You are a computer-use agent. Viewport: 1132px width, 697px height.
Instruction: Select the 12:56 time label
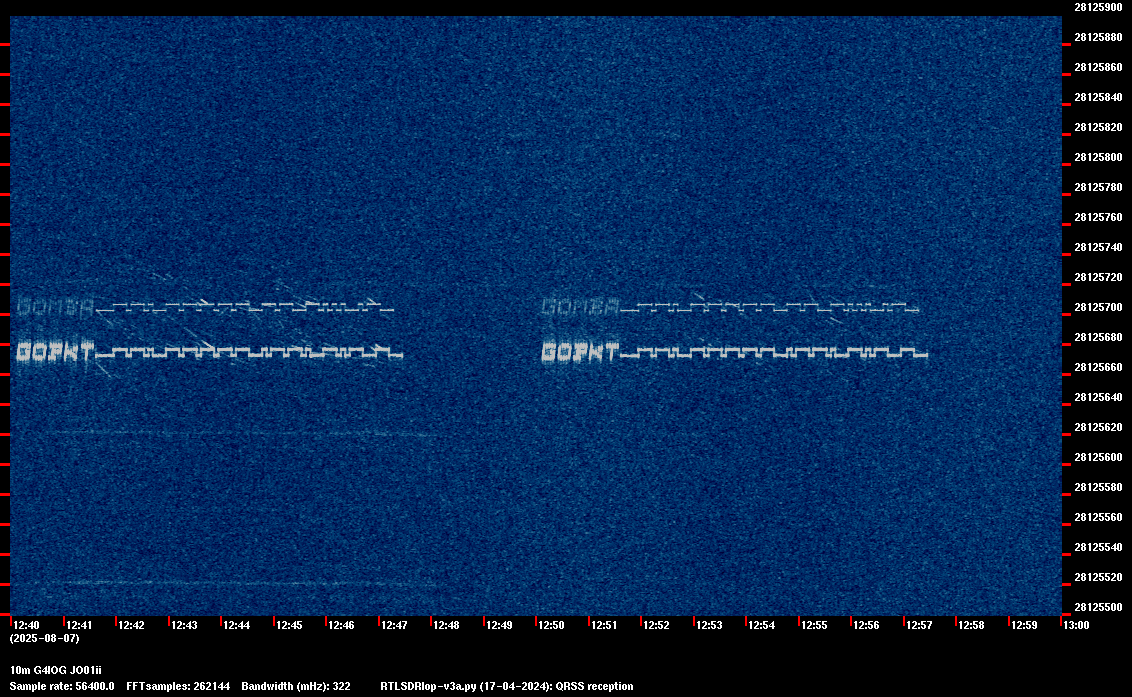[x=866, y=625]
